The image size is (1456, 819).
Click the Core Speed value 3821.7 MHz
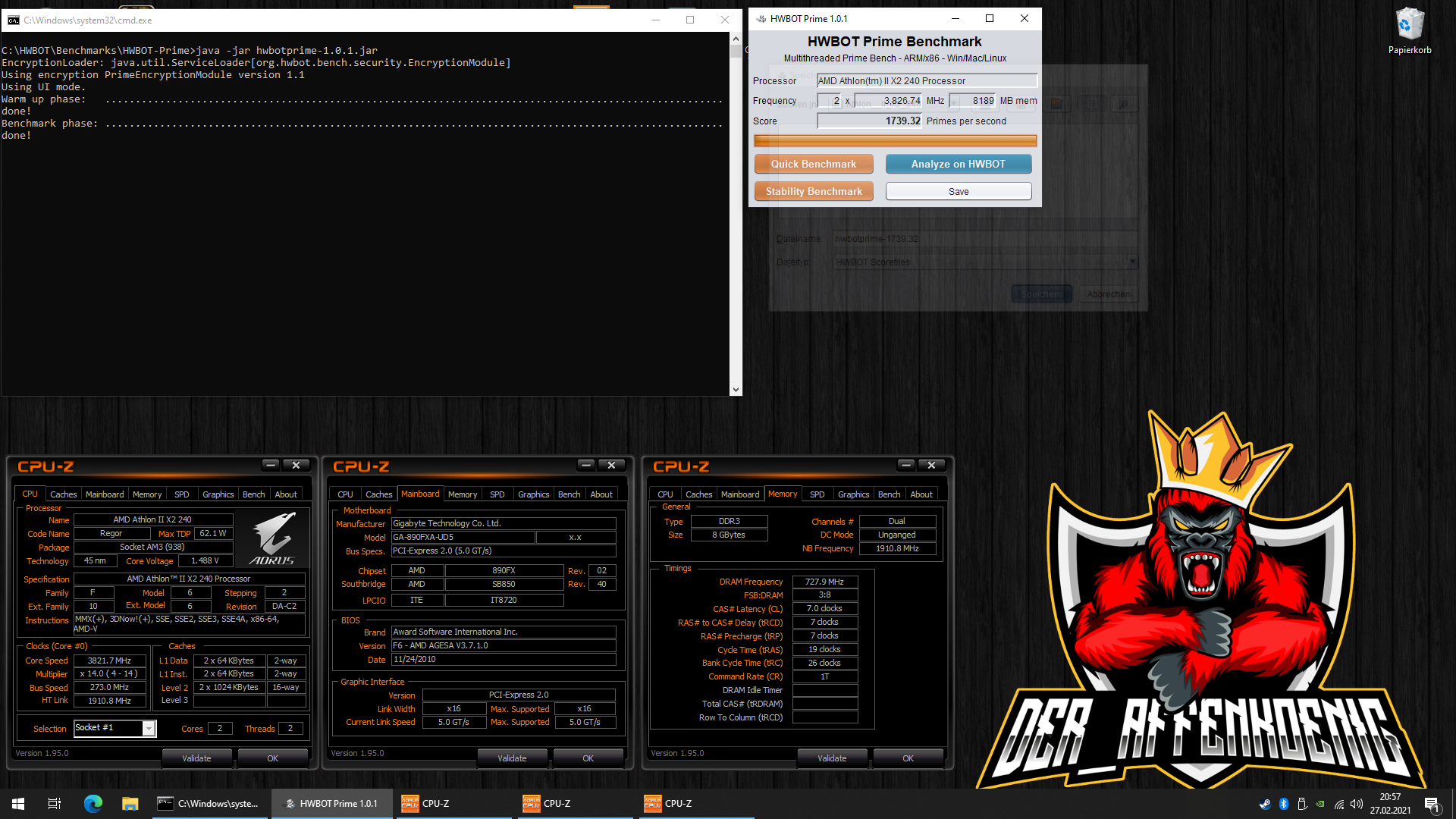[x=110, y=661]
